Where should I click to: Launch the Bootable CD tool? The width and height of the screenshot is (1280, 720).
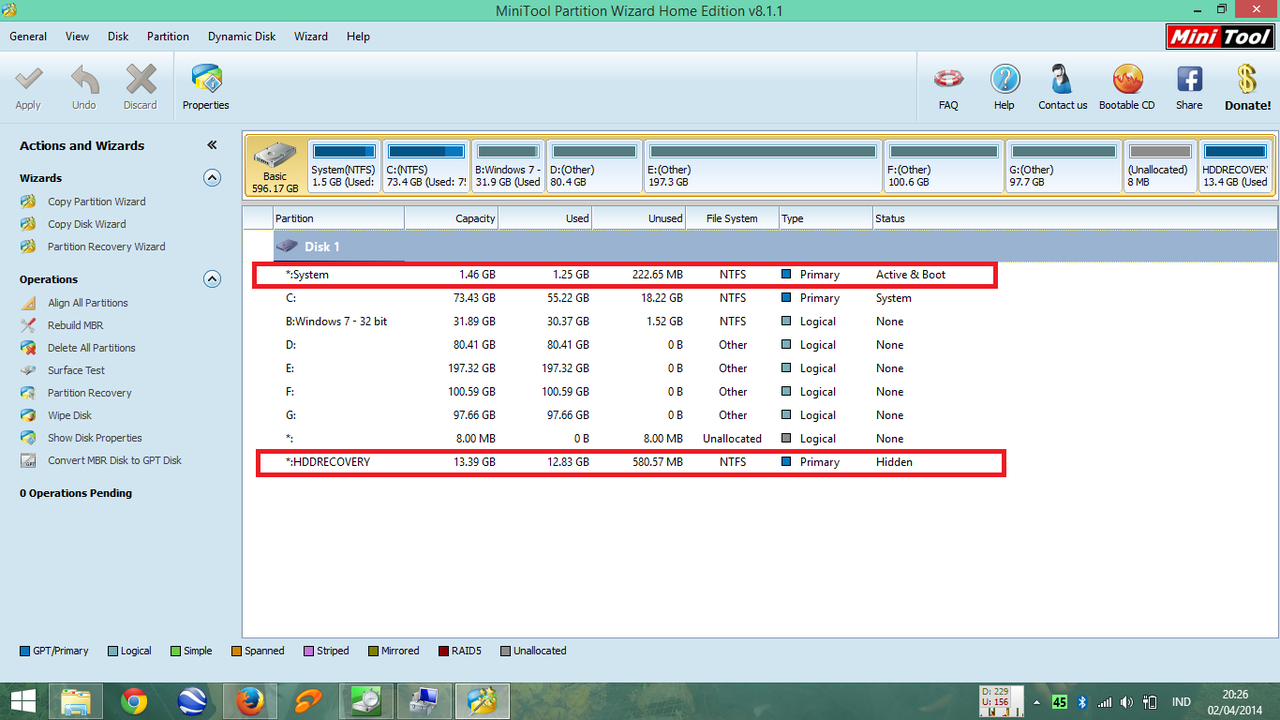click(1127, 88)
